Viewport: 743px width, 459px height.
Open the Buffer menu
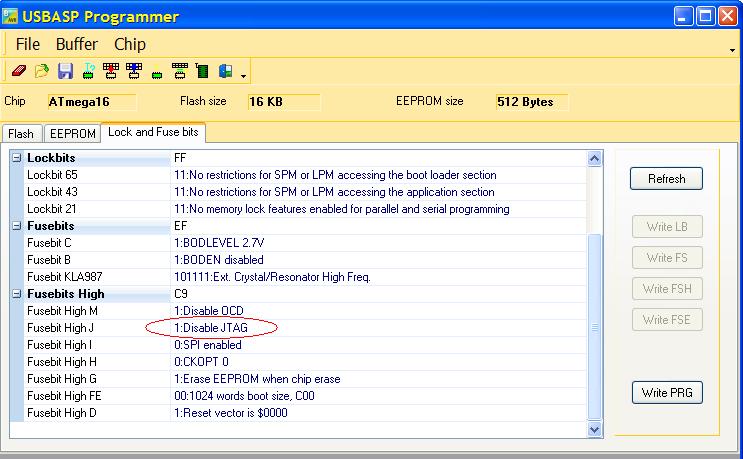pos(77,44)
